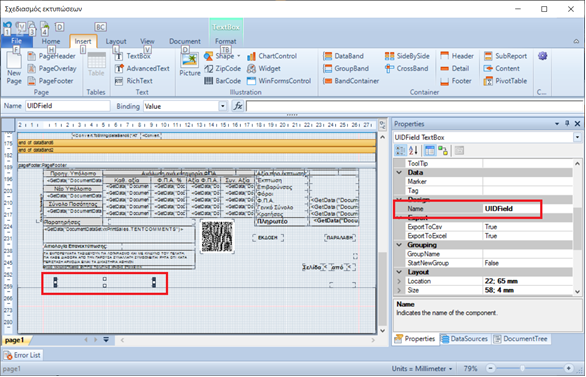Add a BandContainer
The image size is (586, 377).
351,81
